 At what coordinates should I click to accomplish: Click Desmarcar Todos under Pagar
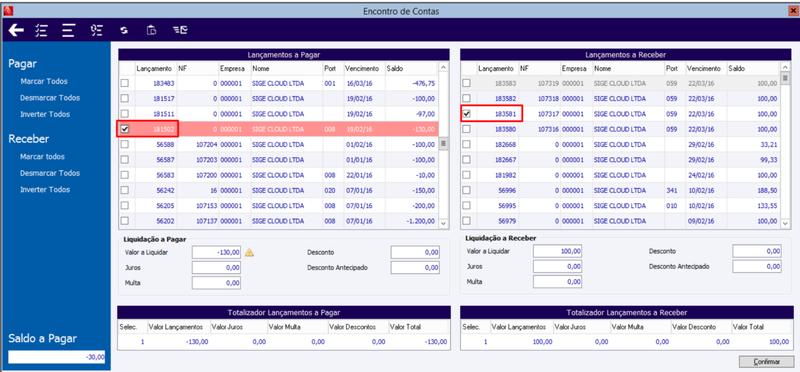tap(50, 97)
